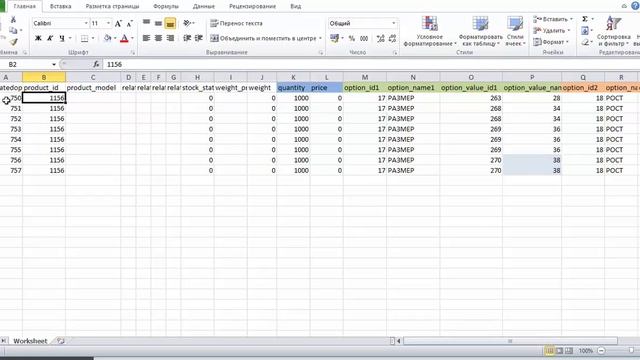
Task: Open the Вид tab
Action: [x=296, y=6]
